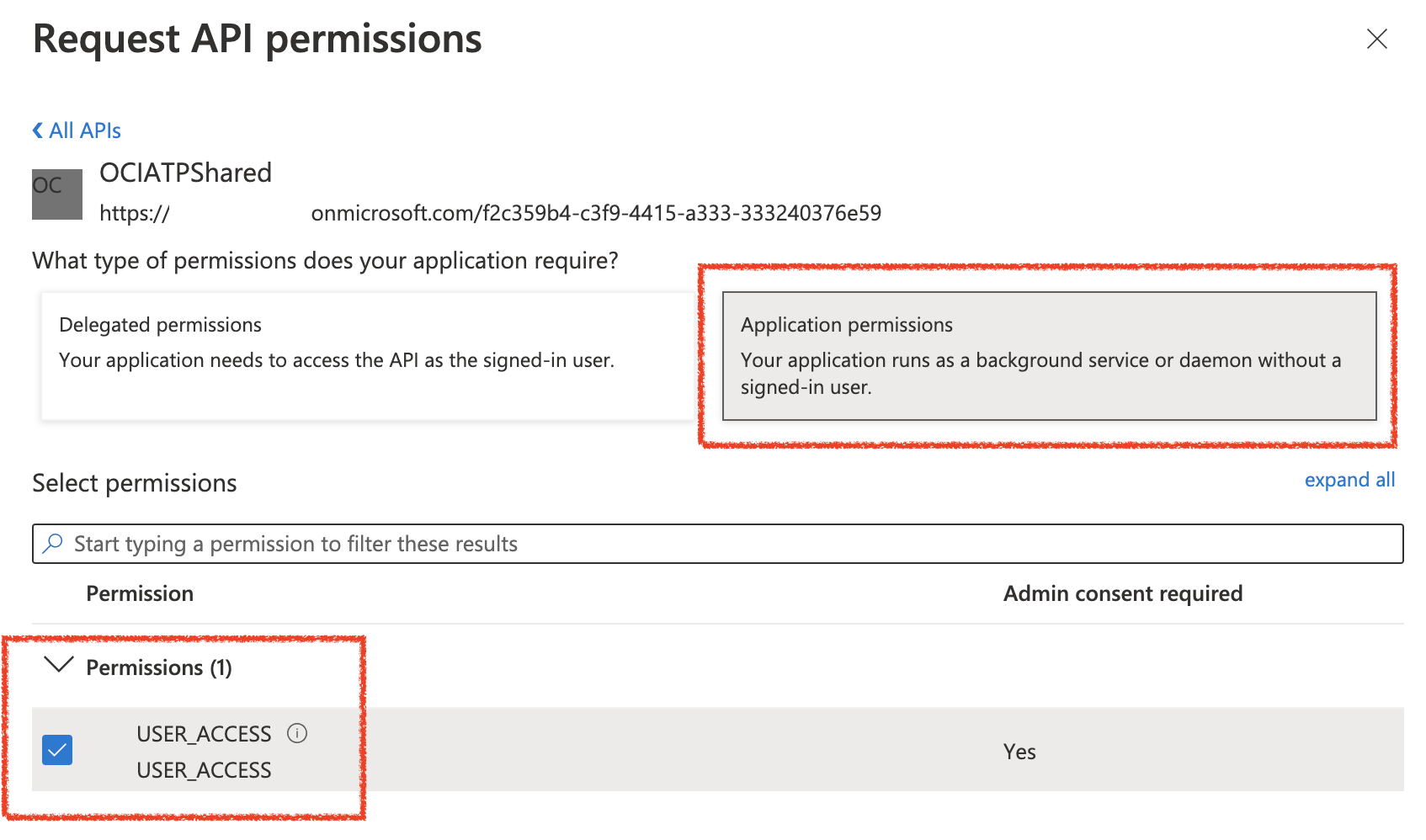Image resolution: width=1426 pixels, height=840 pixels.
Task: Click the Permission column header
Action: pos(140,593)
